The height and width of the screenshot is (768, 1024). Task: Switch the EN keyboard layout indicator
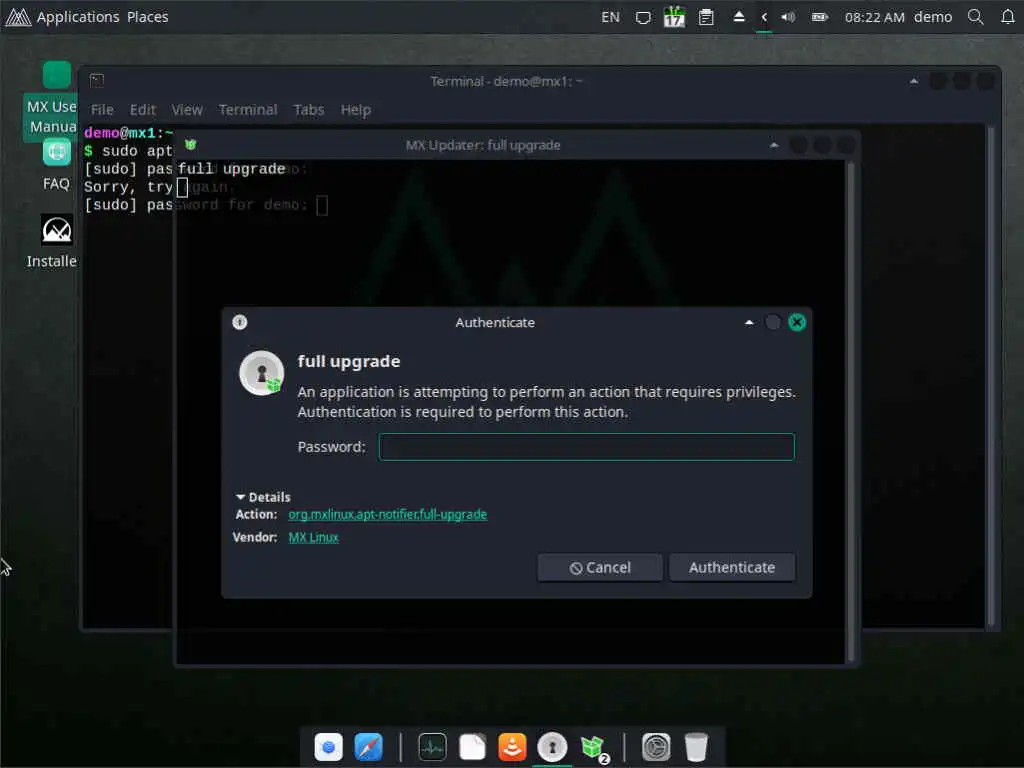click(x=610, y=17)
